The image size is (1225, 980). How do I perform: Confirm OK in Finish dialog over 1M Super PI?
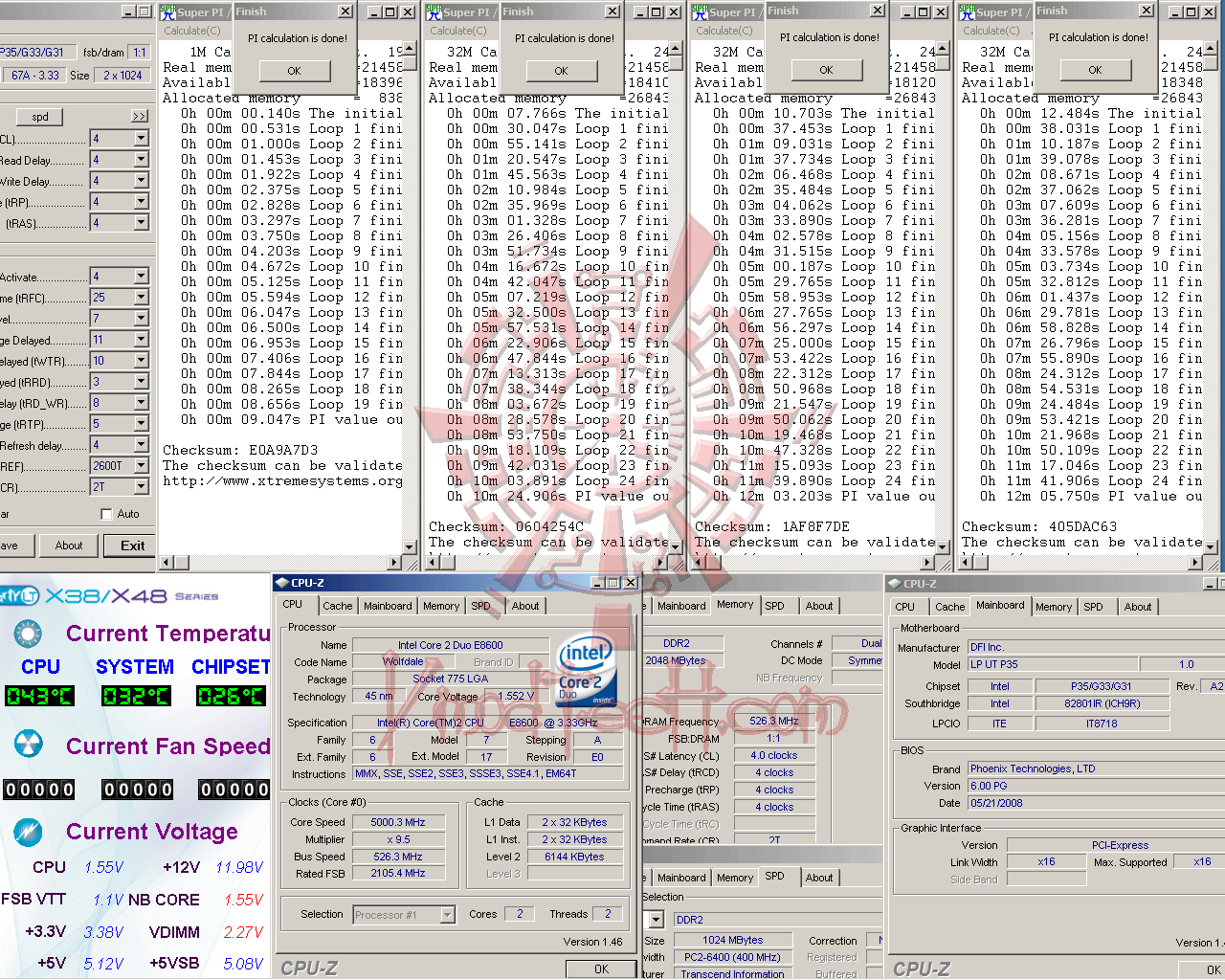coord(294,71)
